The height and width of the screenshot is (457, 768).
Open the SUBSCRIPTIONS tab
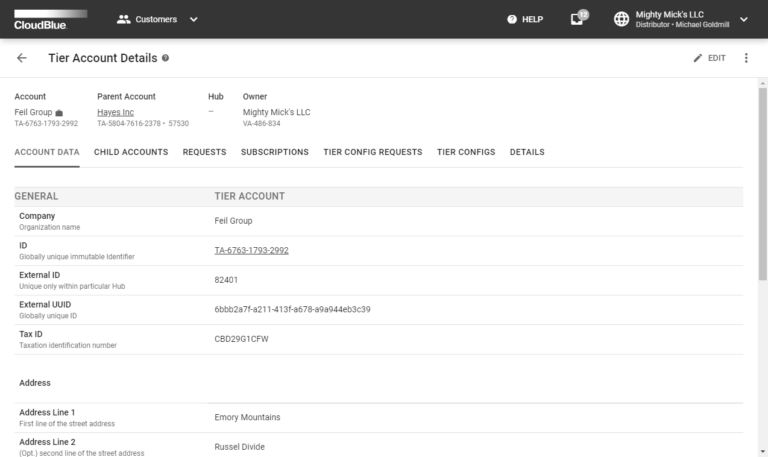pos(275,152)
